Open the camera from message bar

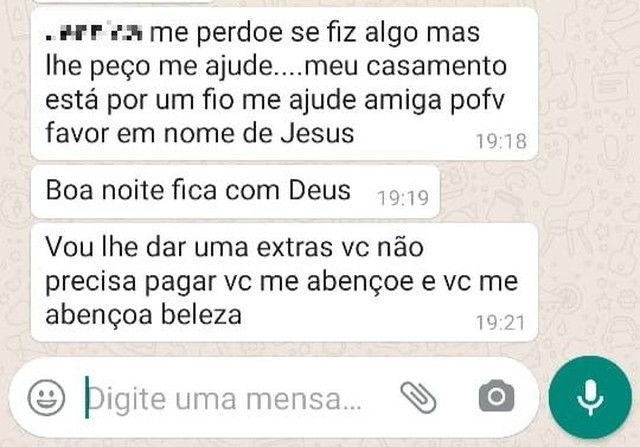point(496,396)
